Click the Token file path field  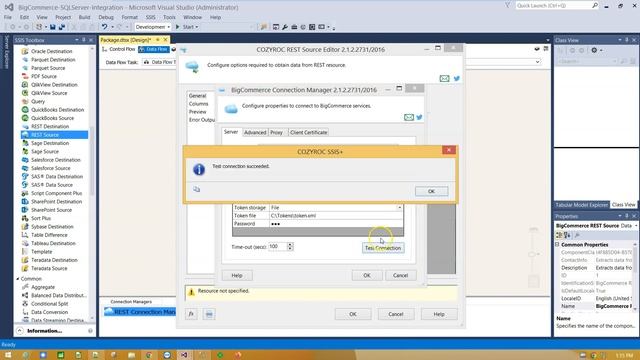336,216
